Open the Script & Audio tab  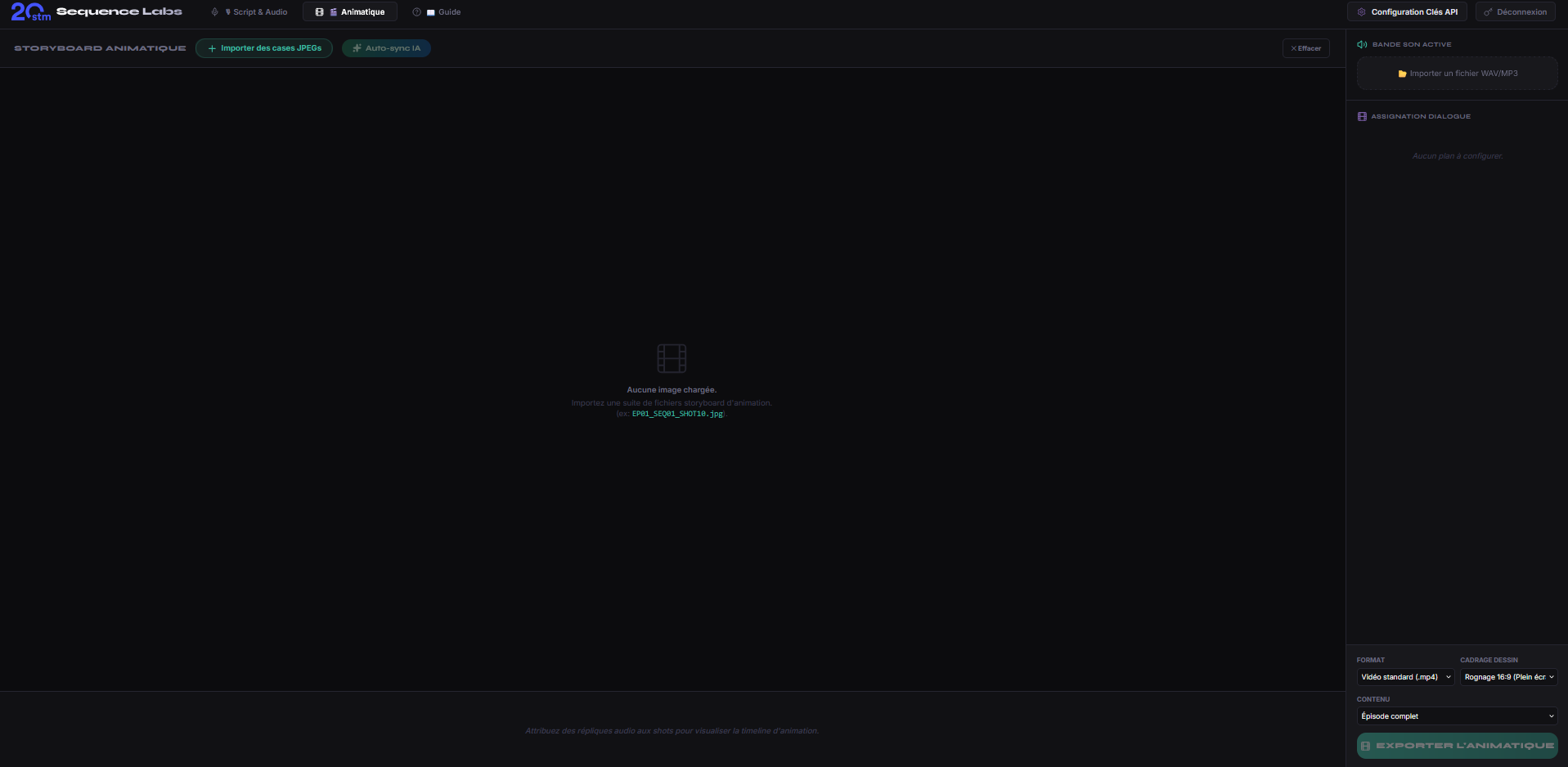(249, 12)
